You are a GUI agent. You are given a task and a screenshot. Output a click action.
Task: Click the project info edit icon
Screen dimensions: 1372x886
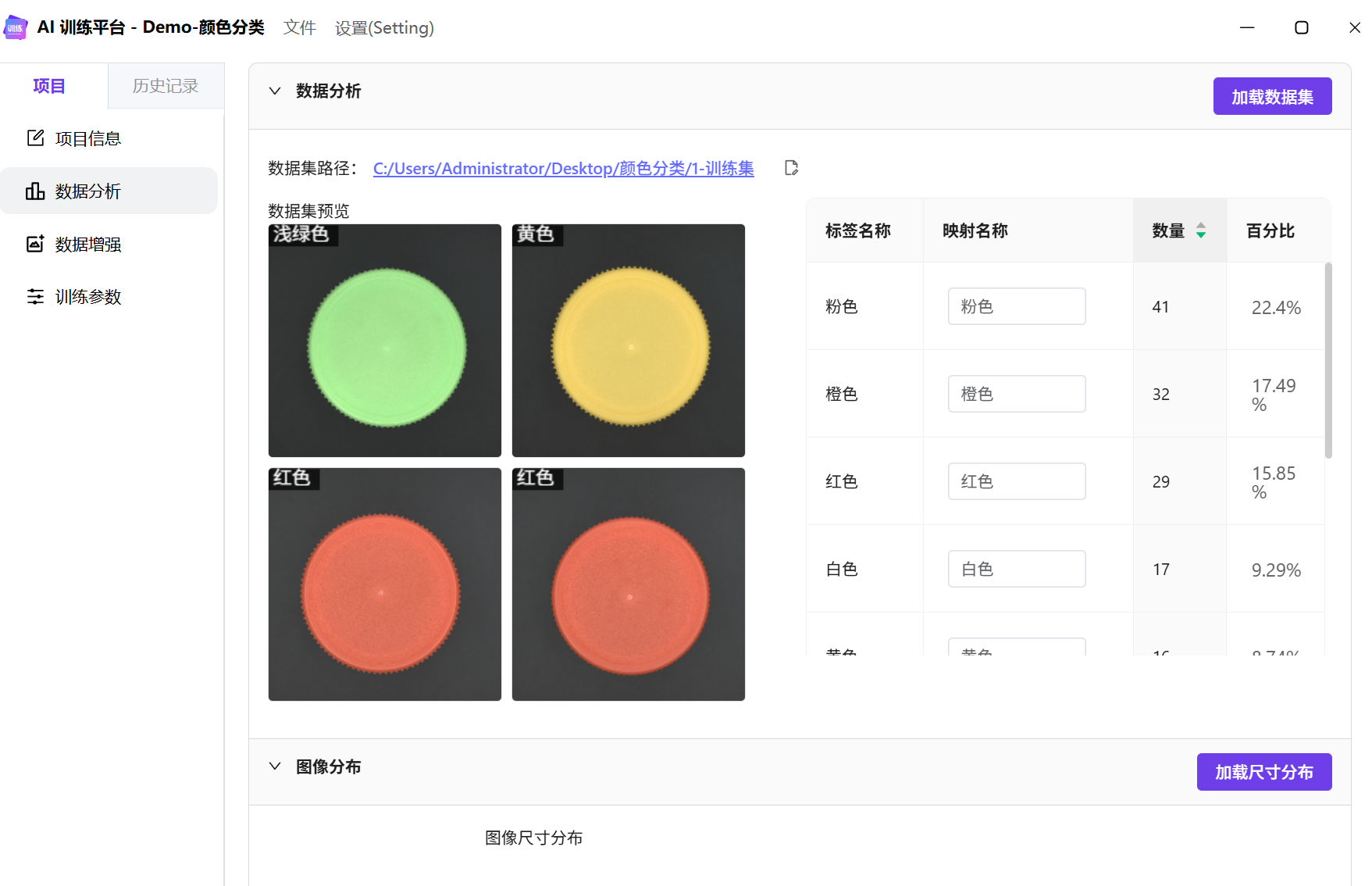coord(35,138)
